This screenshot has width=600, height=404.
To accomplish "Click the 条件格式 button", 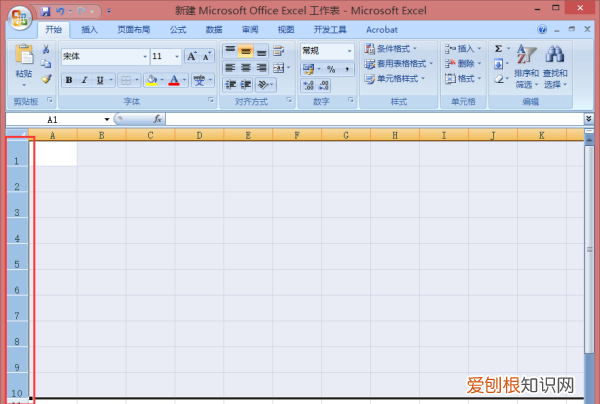I will [390, 49].
